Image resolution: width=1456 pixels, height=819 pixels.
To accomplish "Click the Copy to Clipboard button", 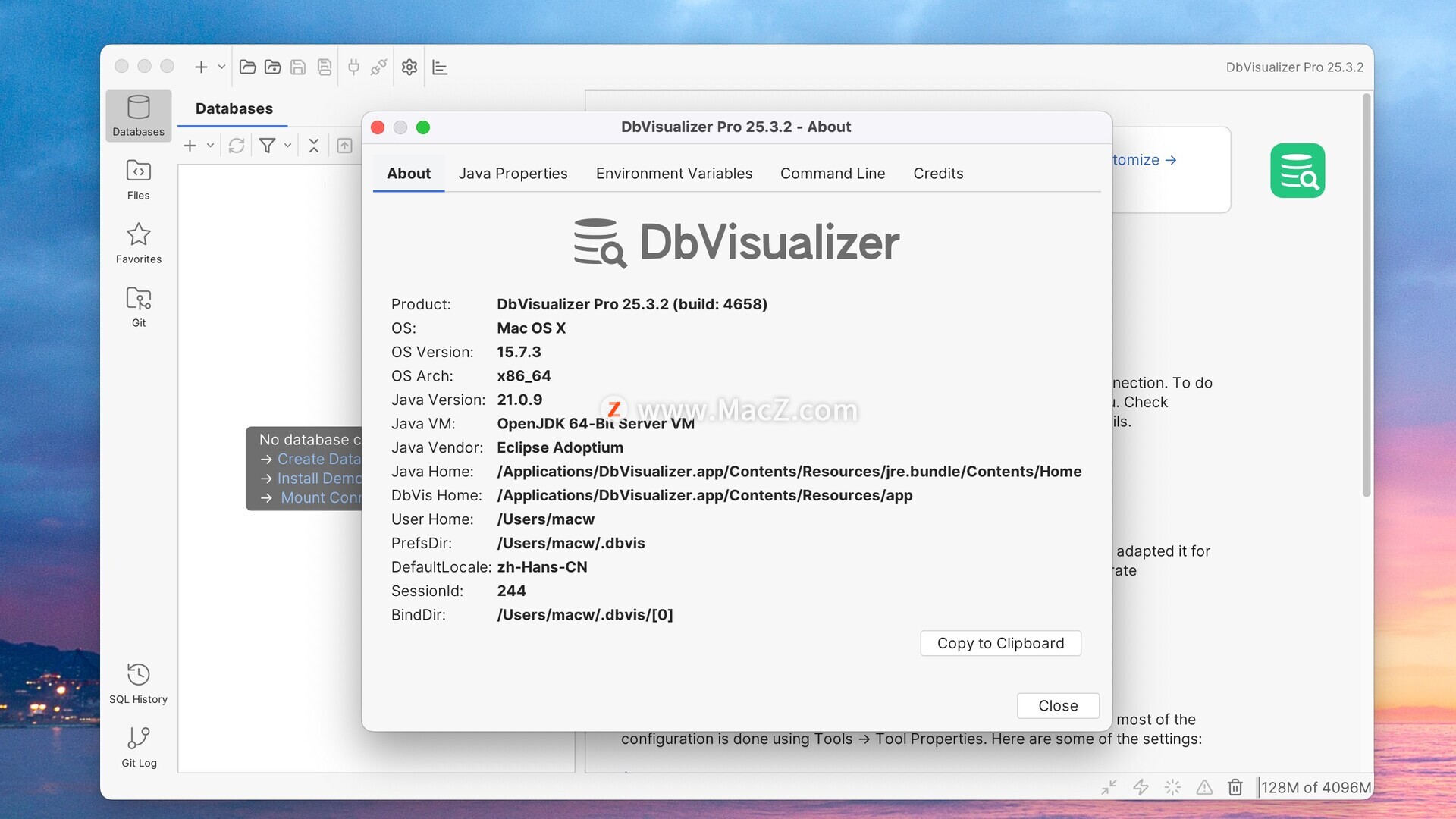I will pyautogui.click(x=999, y=643).
